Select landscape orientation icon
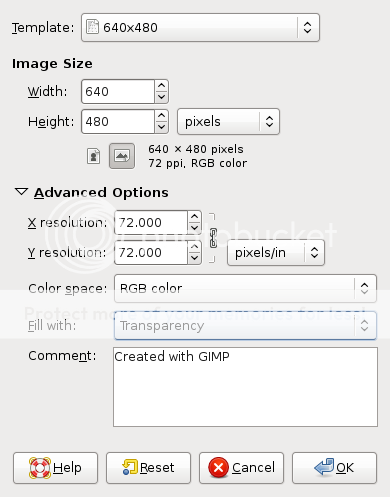This screenshot has height=497, width=390. click(x=122, y=156)
